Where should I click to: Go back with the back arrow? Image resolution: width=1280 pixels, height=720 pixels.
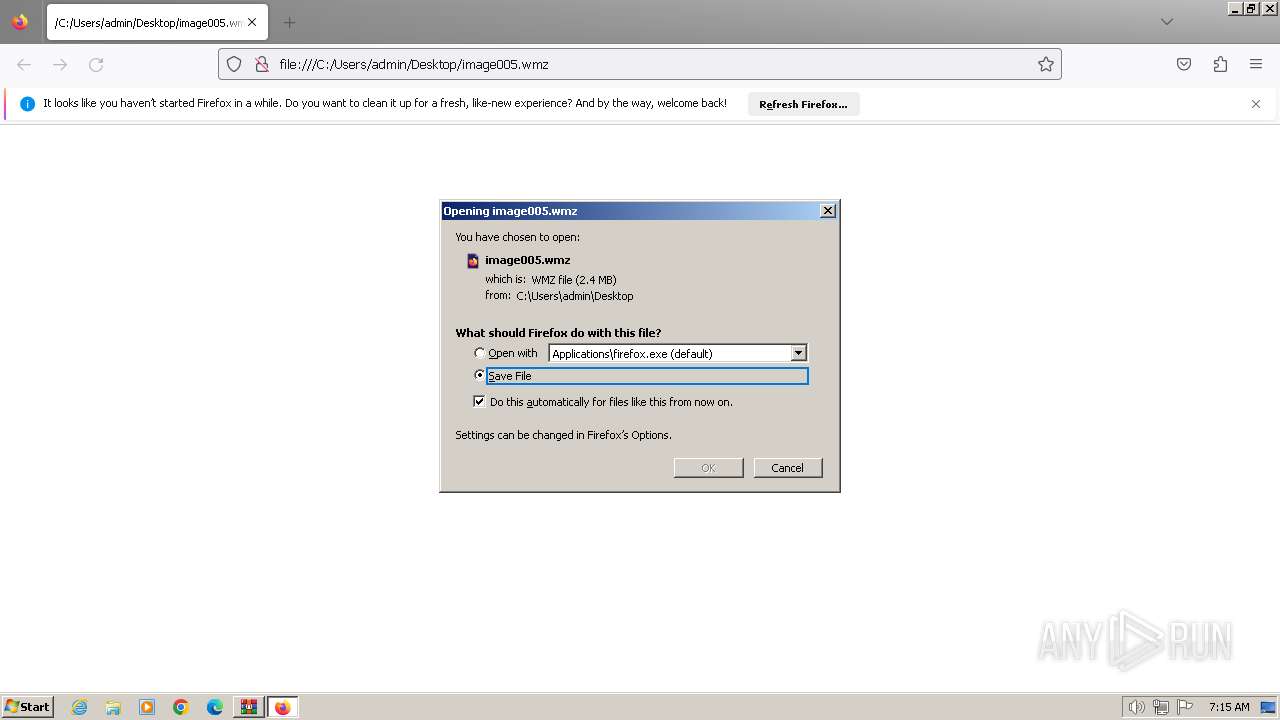[24, 64]
